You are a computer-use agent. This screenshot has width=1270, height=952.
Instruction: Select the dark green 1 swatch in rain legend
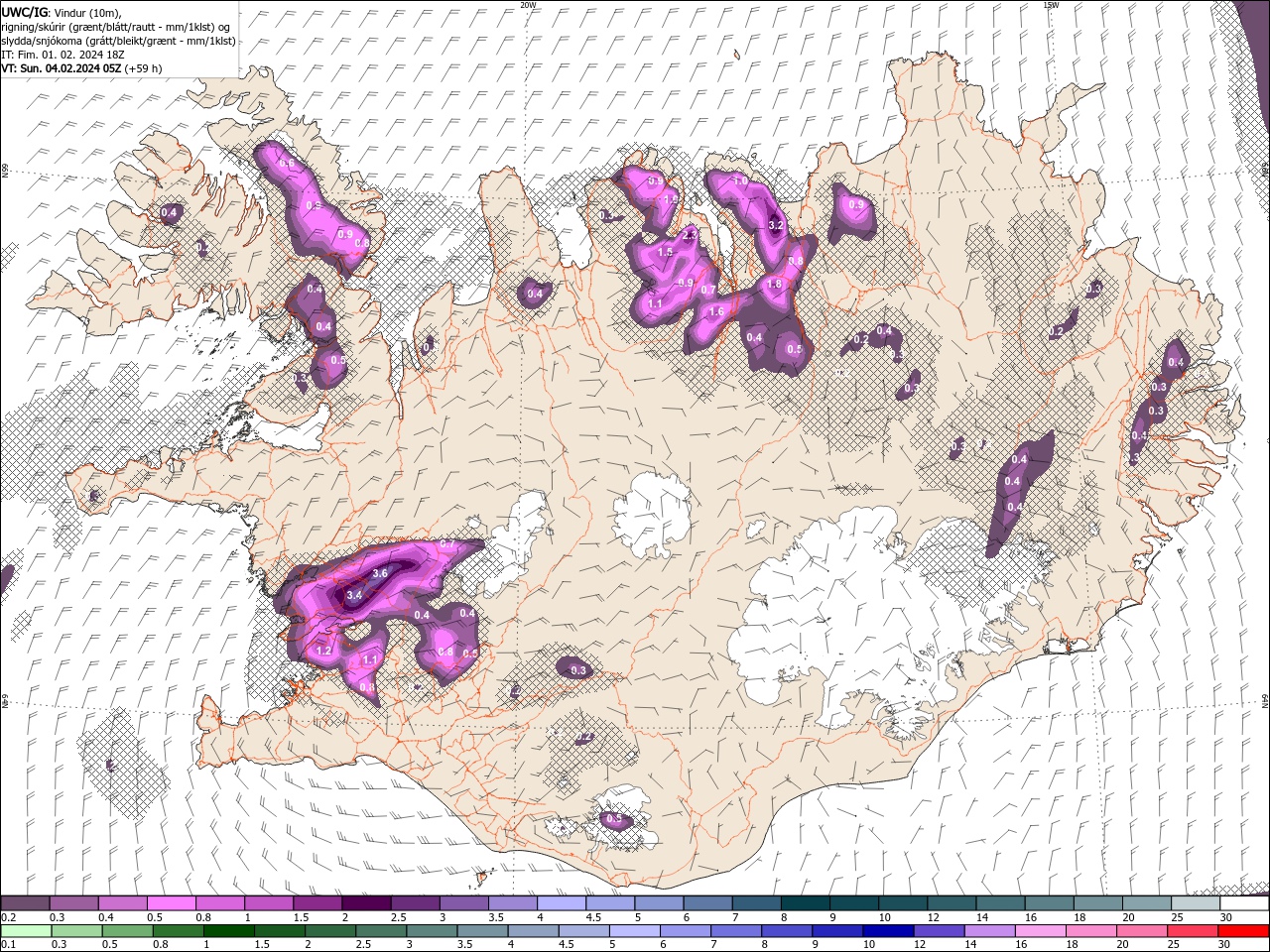[x=228, y=931]
